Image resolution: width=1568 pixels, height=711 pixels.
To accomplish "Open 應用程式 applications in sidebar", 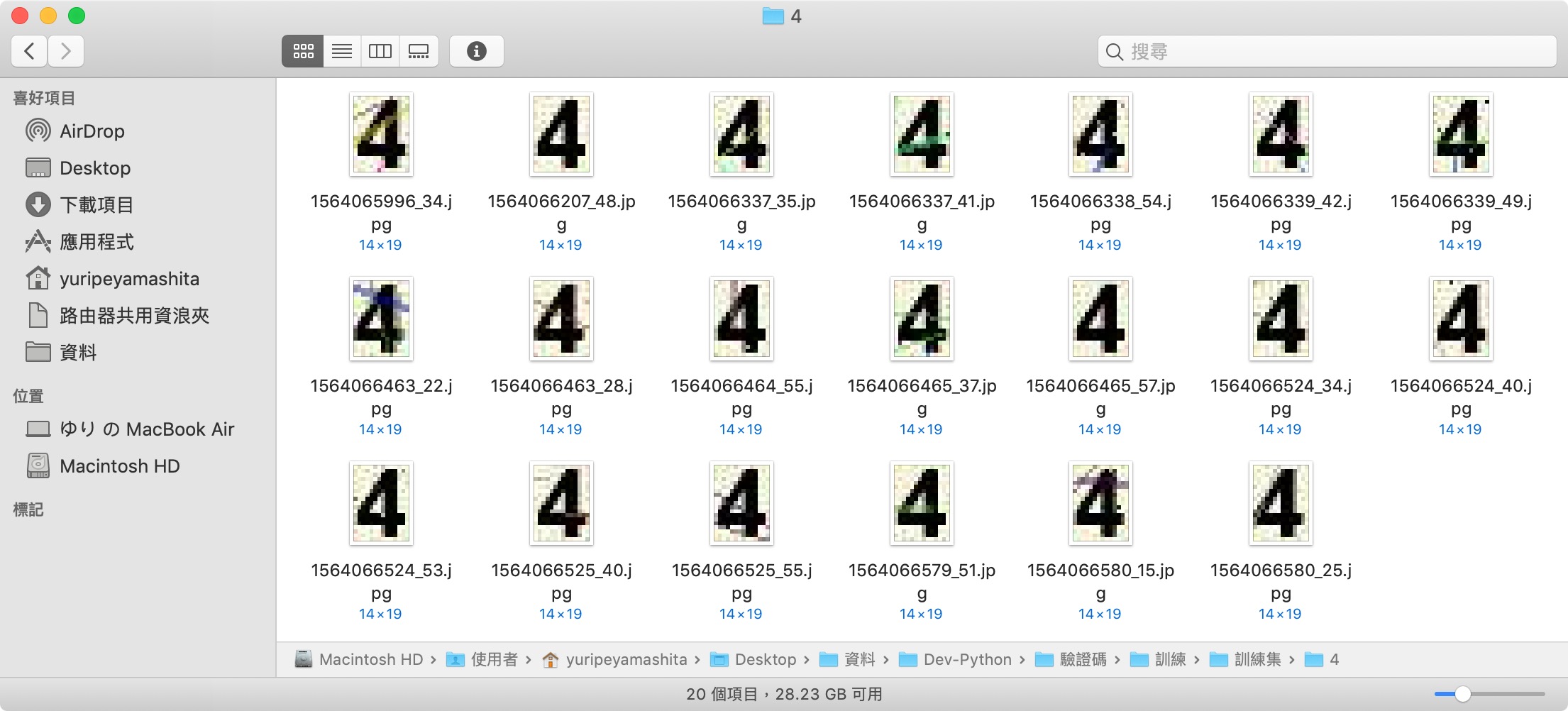I will [96, 242].
